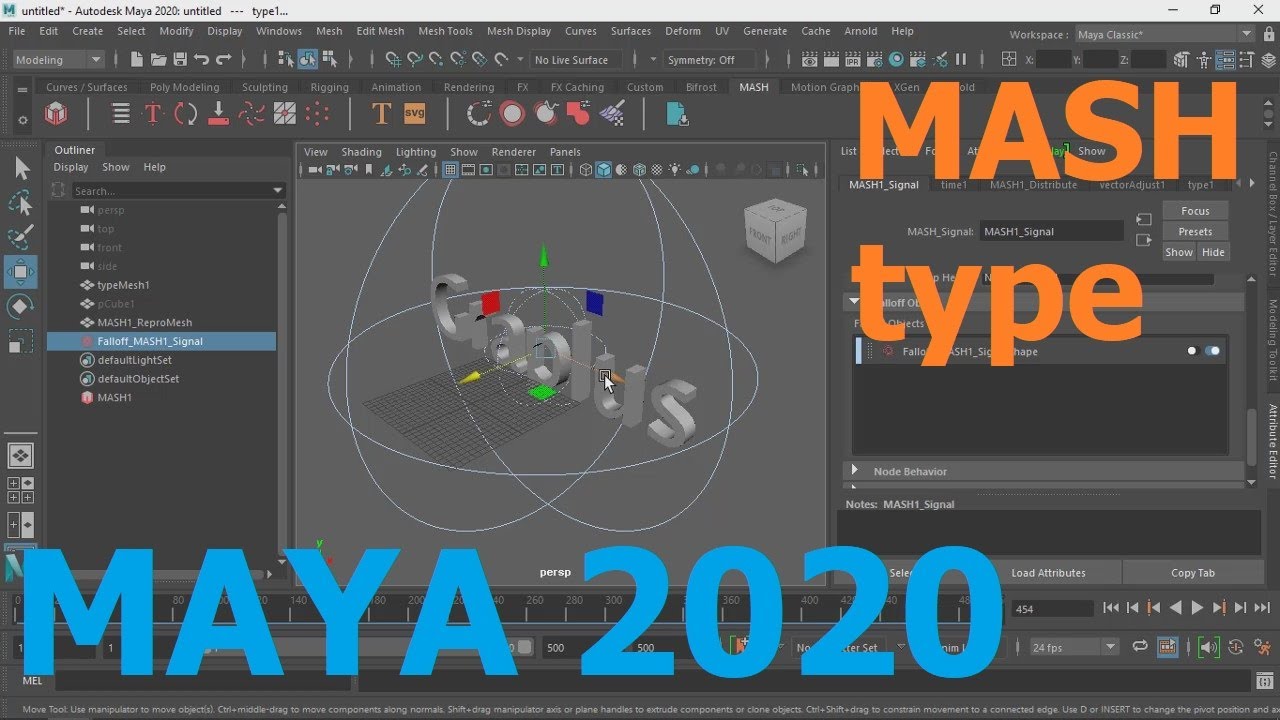The image size is (1280, 720).
Task: Click the Hide button
Action: click(x=1213, y=252)
